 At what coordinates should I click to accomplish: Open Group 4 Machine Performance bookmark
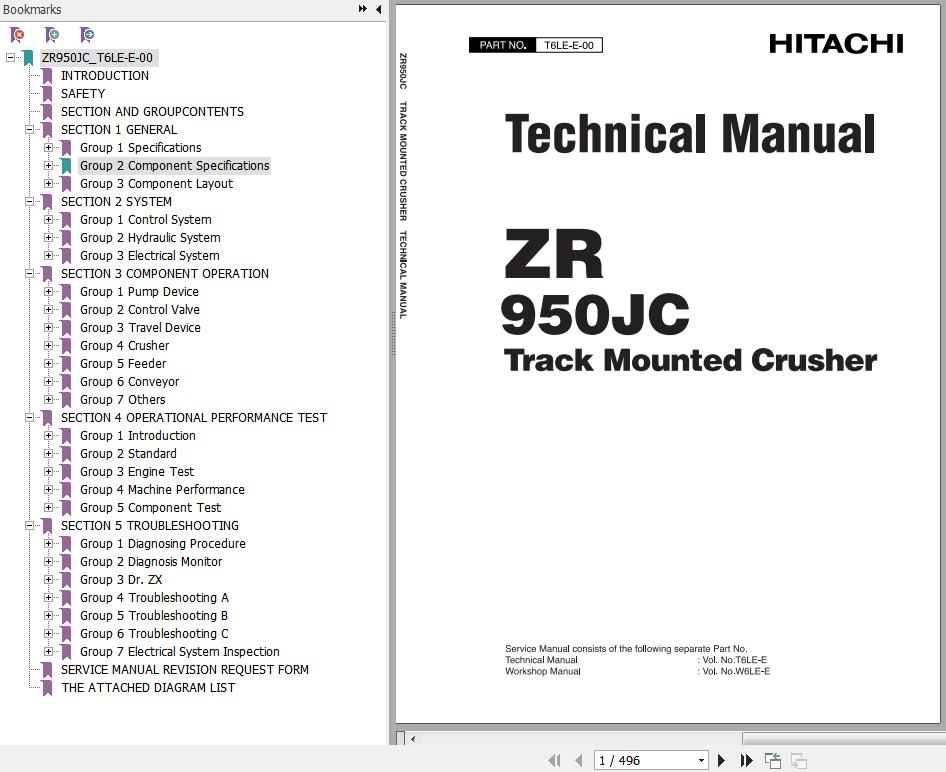[x=162, y=490]
